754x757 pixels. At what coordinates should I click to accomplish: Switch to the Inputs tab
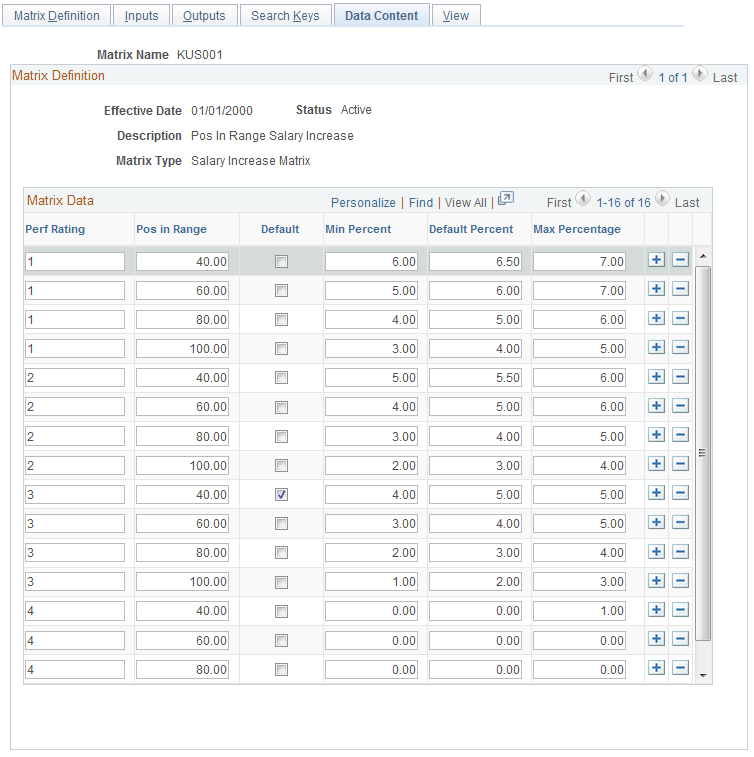141,15
